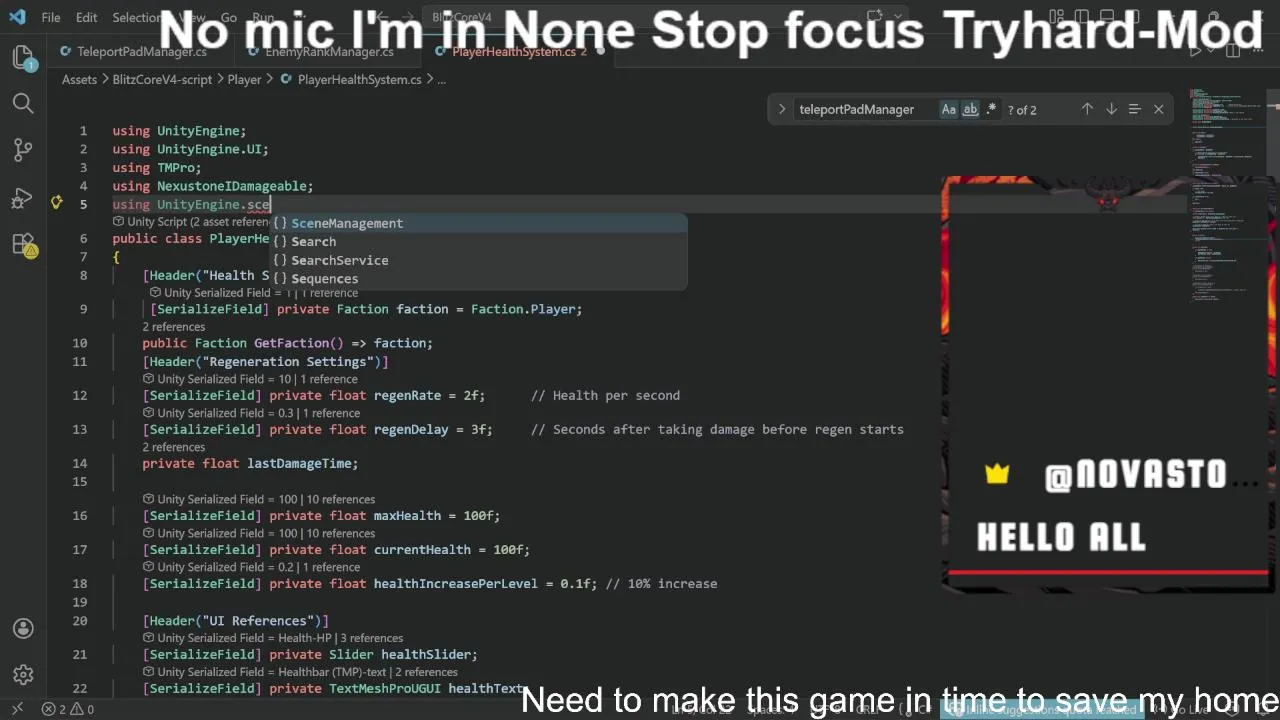Click '2 references' above GetFaction line
This screenshot has width=1280, height=720.
point(173,327)
